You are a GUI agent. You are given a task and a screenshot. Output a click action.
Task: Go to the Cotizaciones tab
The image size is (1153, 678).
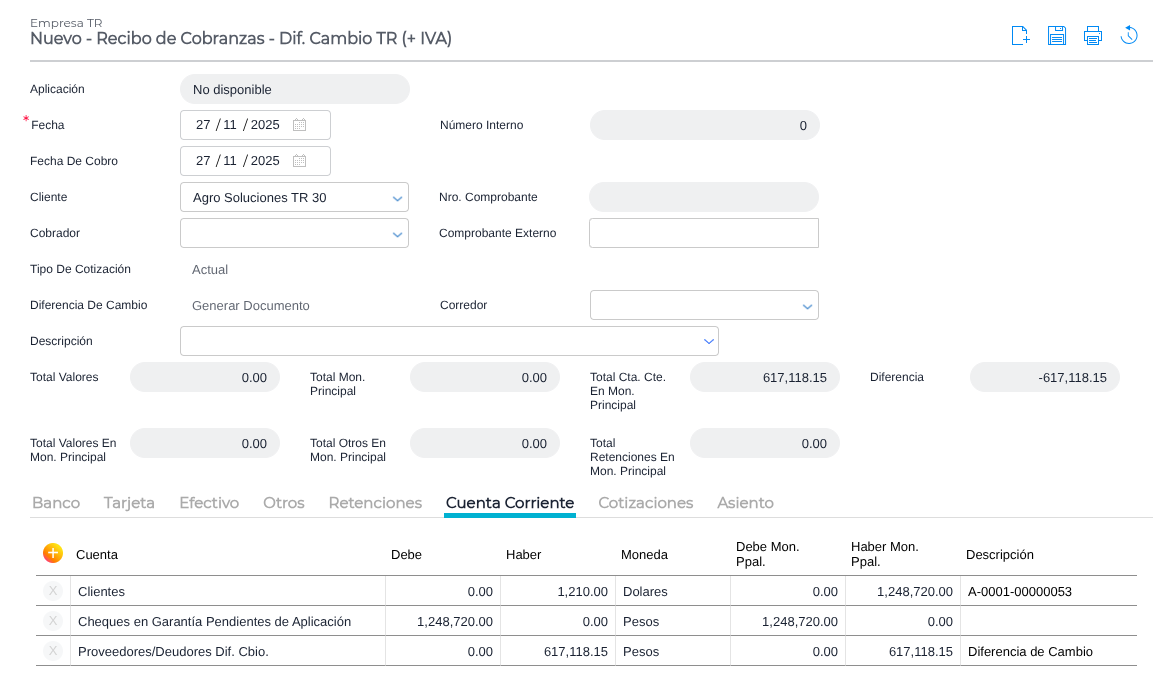point(645,503)
